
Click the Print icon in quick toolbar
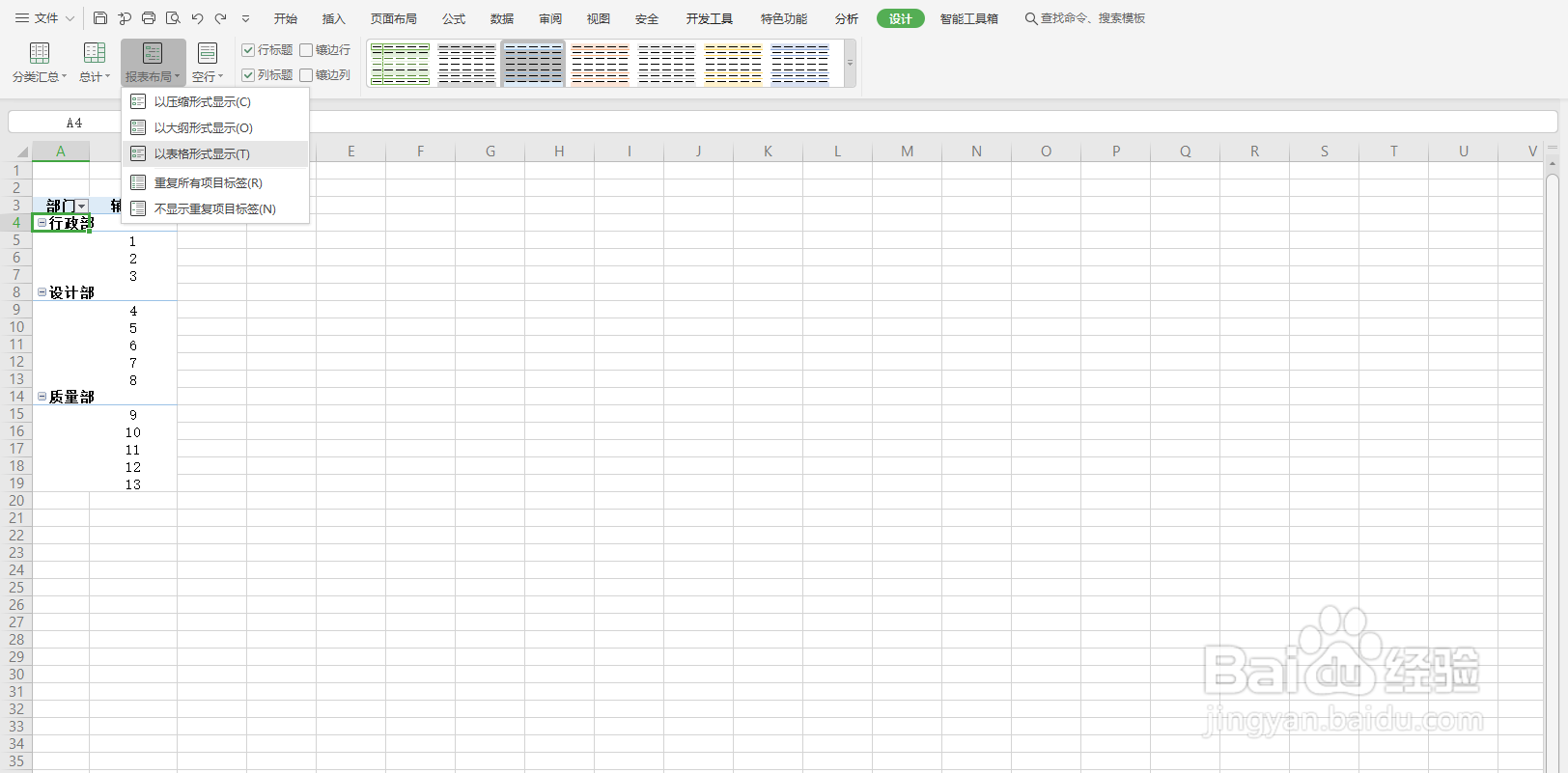coord(149,18)
